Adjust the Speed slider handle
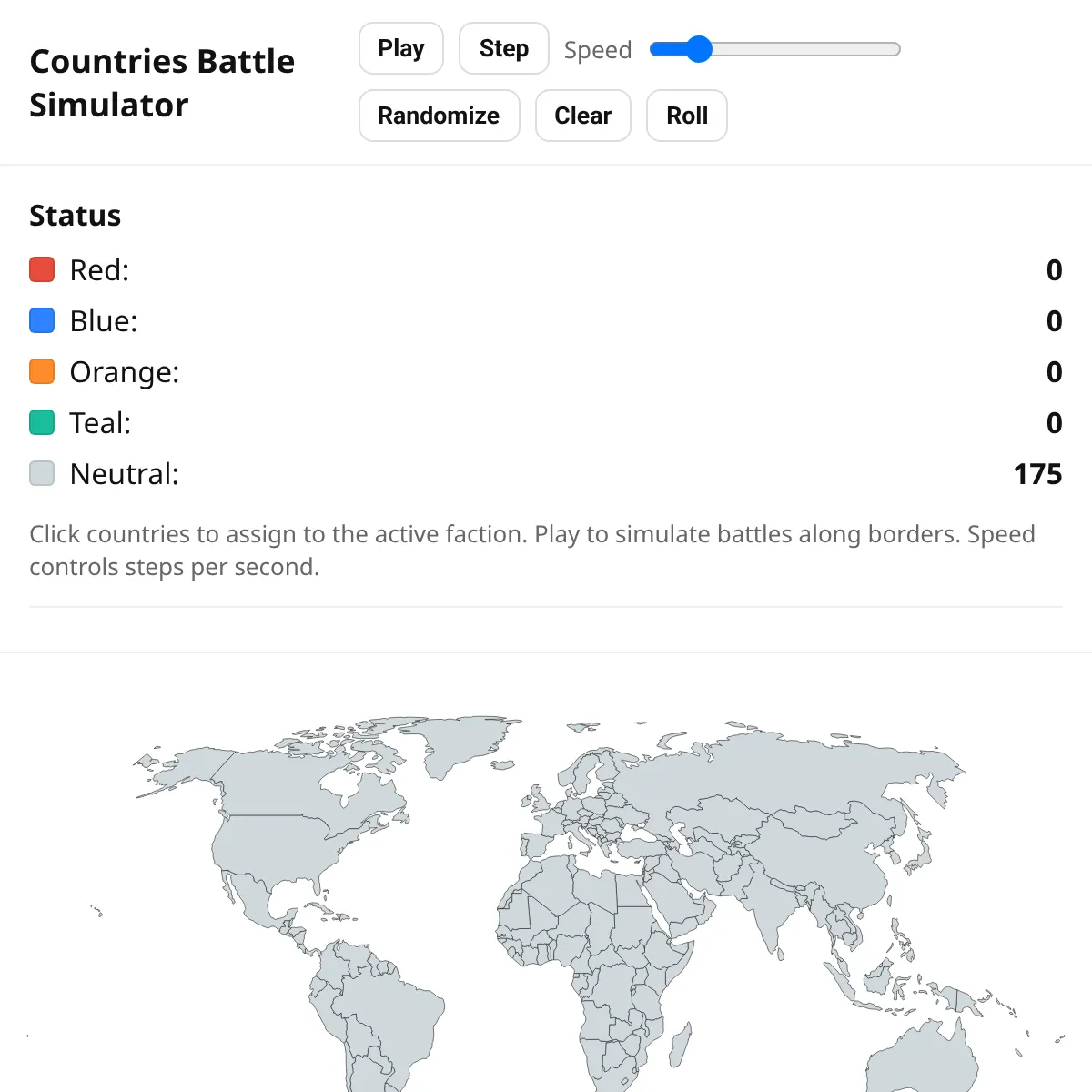The height and width of the screenshot is (1092, 1092). (698, 49)
